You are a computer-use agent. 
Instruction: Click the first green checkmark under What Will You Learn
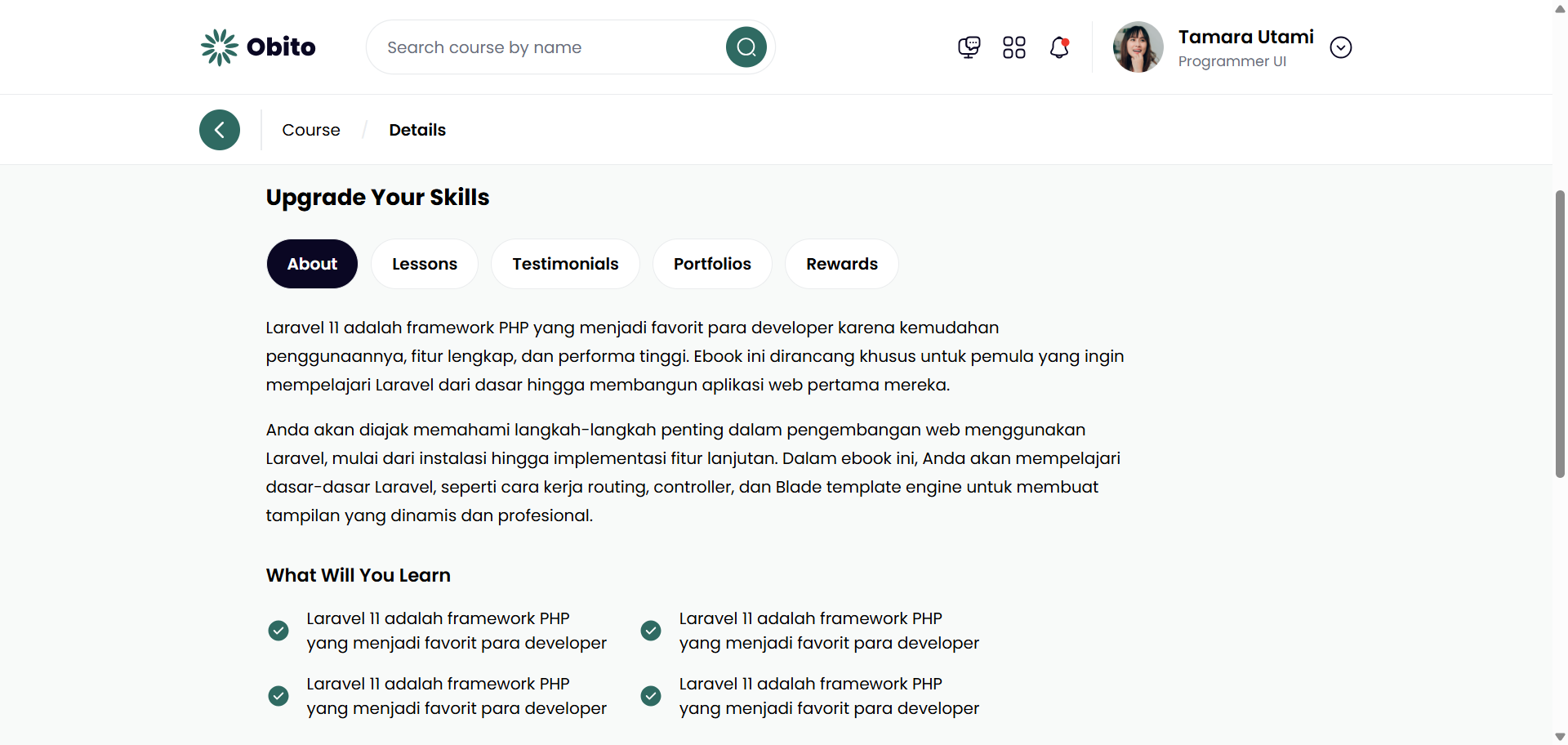(278, 631)
